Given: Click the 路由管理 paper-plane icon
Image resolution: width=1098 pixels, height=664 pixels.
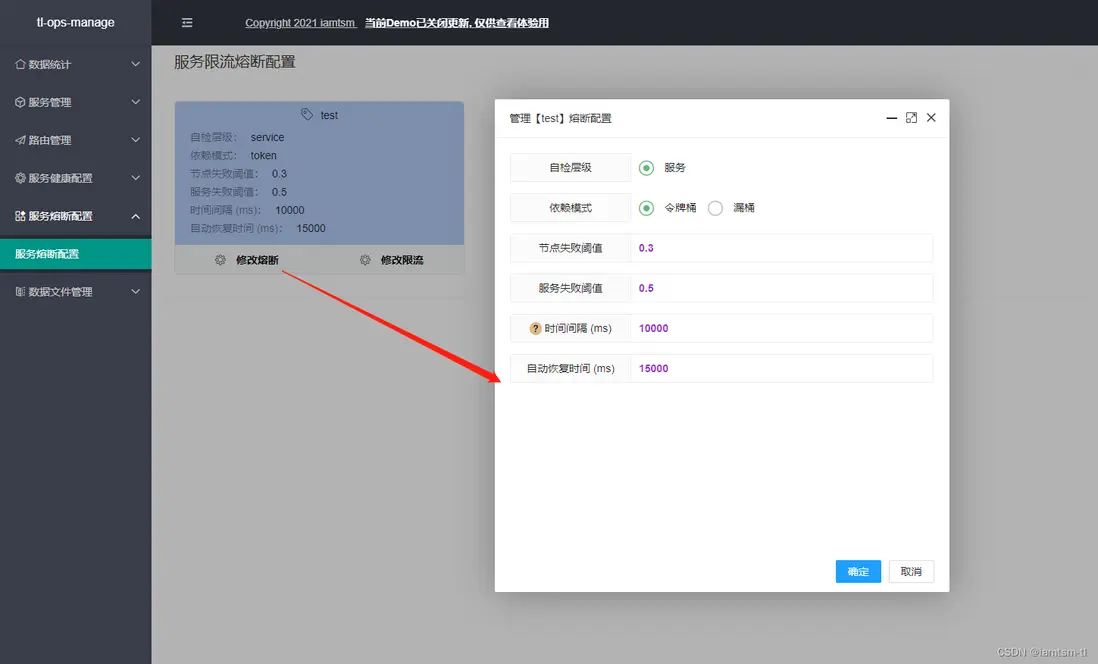Looking at the screenshot, I should [20, 140].
